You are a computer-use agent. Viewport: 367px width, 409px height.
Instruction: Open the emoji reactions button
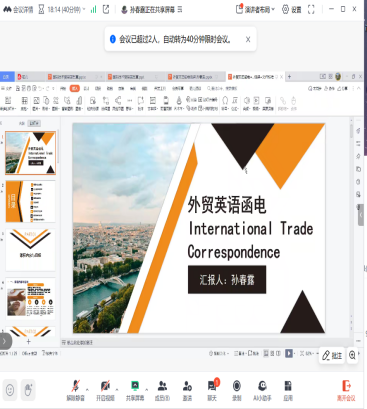(10, 389)
